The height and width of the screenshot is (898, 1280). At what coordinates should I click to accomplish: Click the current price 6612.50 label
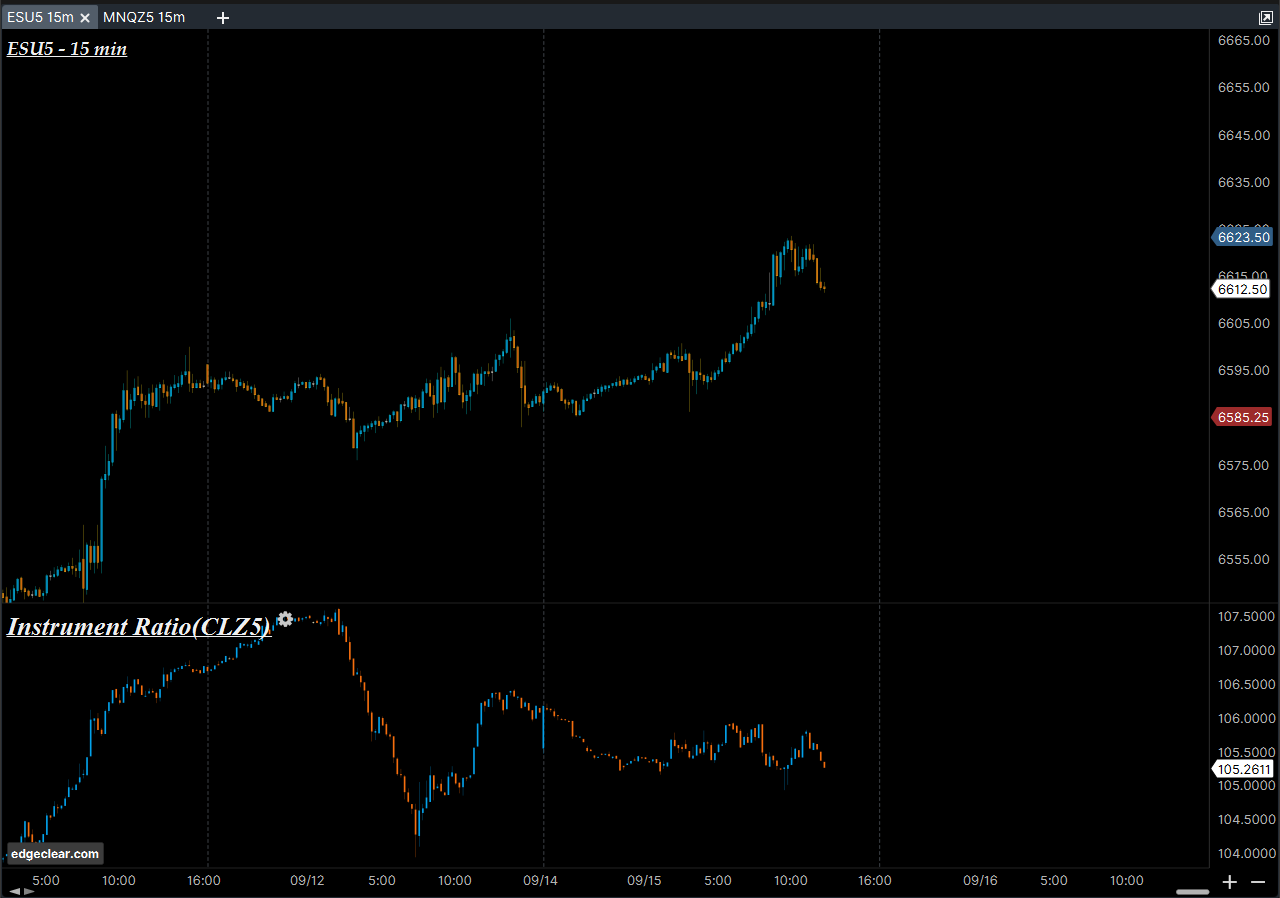(x=1243, y=289)
